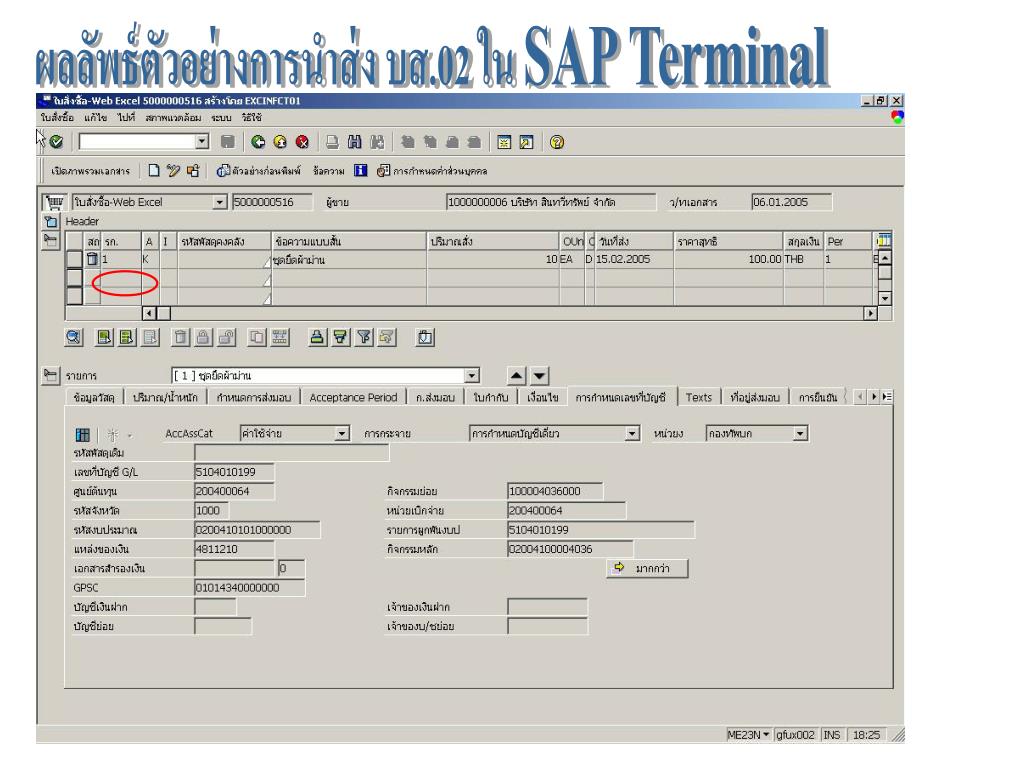Click the red Cancel icon
1024x768 pixels.
[302, 142]
